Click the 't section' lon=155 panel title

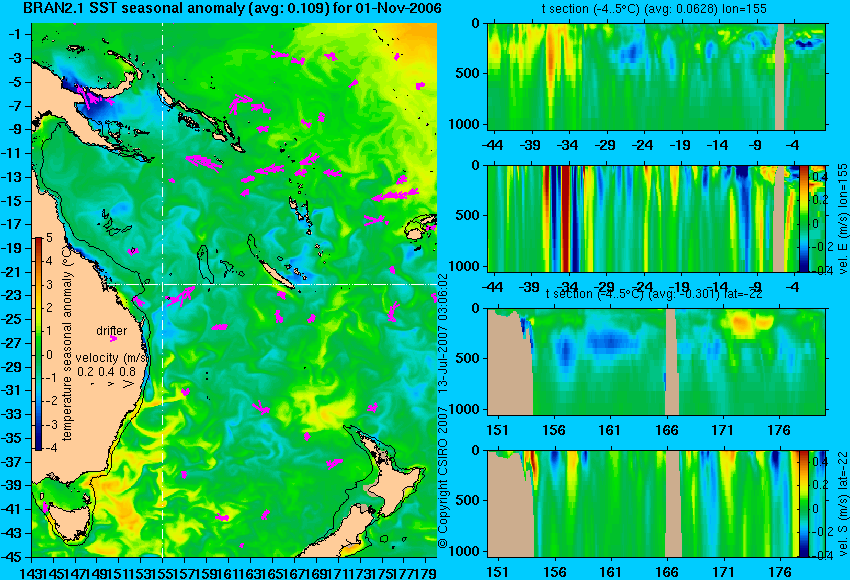click(x=654, y=9)
